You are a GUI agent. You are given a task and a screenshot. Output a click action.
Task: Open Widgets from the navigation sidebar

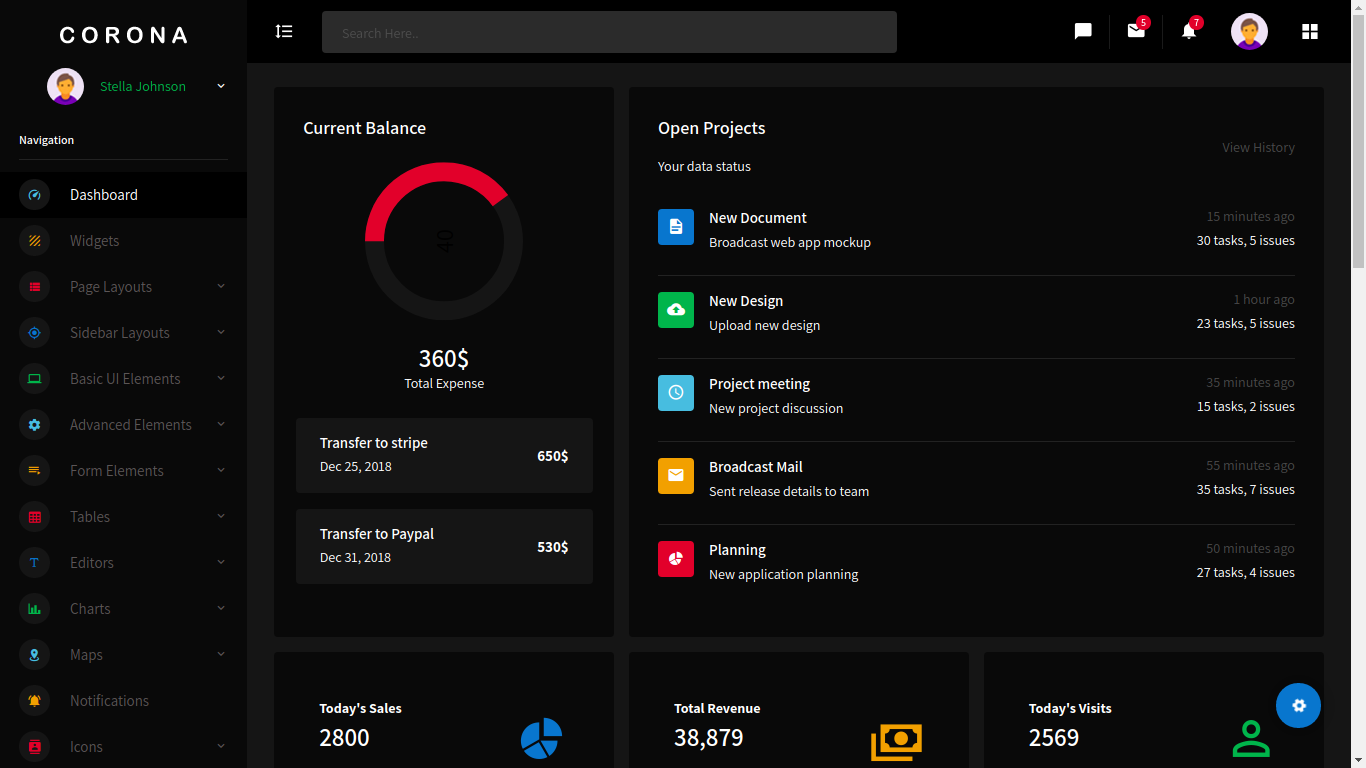pyautogui.click(x=94, y=241)
